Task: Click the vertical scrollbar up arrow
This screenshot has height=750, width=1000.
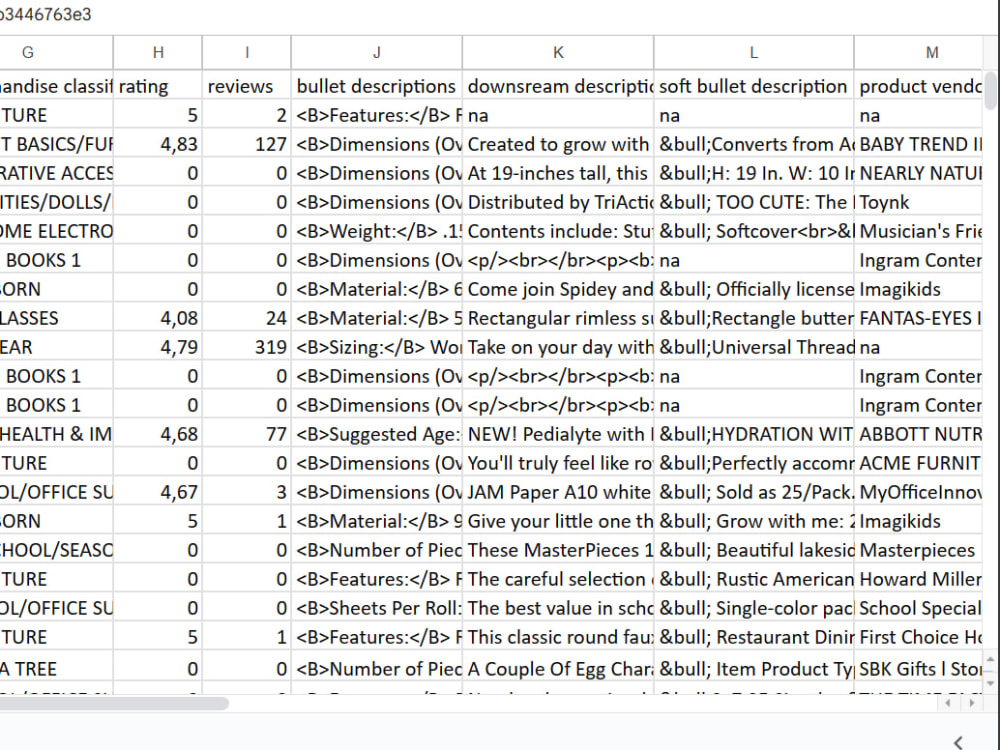Action: pyautogui.click(x=990, y=659)
